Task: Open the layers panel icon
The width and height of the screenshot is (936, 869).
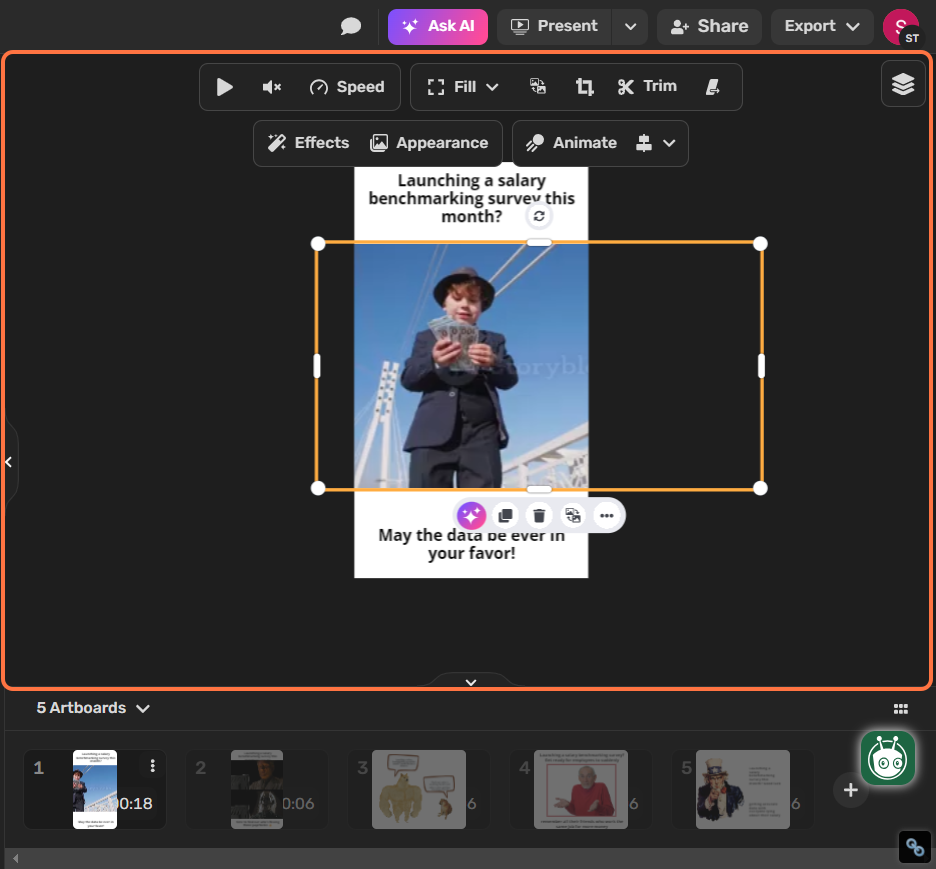Action: [903, 84]
